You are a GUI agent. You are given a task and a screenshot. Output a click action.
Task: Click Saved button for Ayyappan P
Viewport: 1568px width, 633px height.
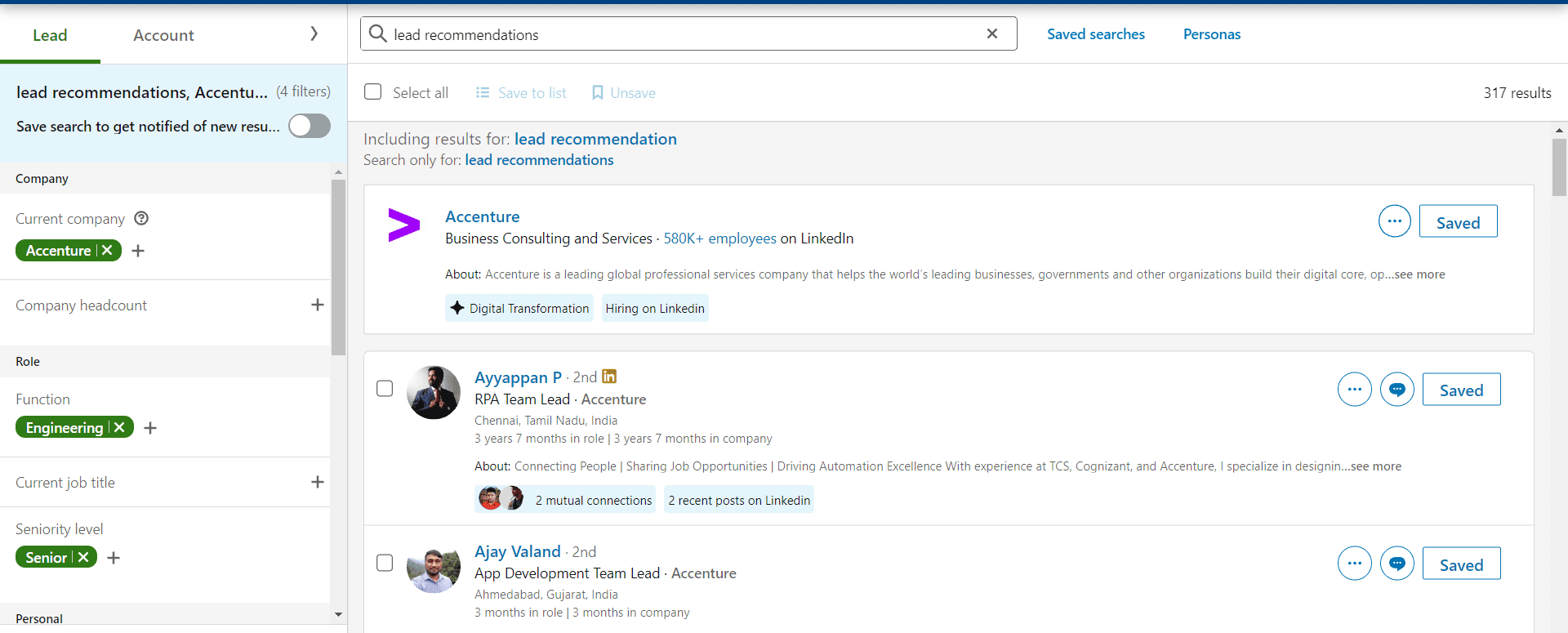[1462, 390]
